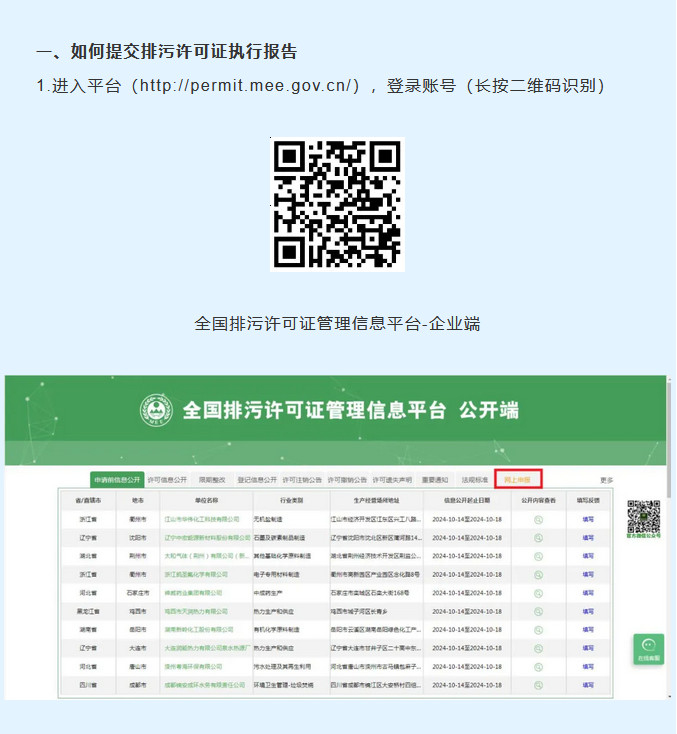Click 填写 in the 石家庄市 row
This screenshot has width=677, height=734.
click(588, 593)
